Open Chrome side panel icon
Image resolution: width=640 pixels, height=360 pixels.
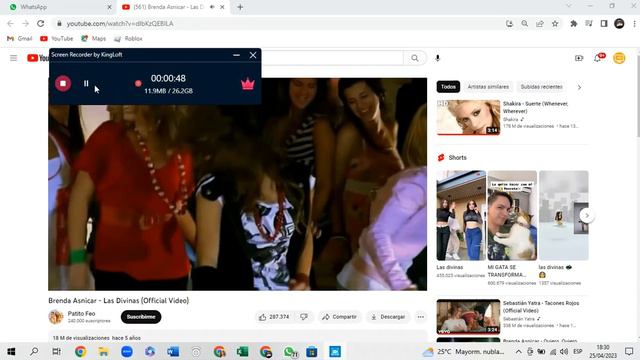[x=604, y=24]
